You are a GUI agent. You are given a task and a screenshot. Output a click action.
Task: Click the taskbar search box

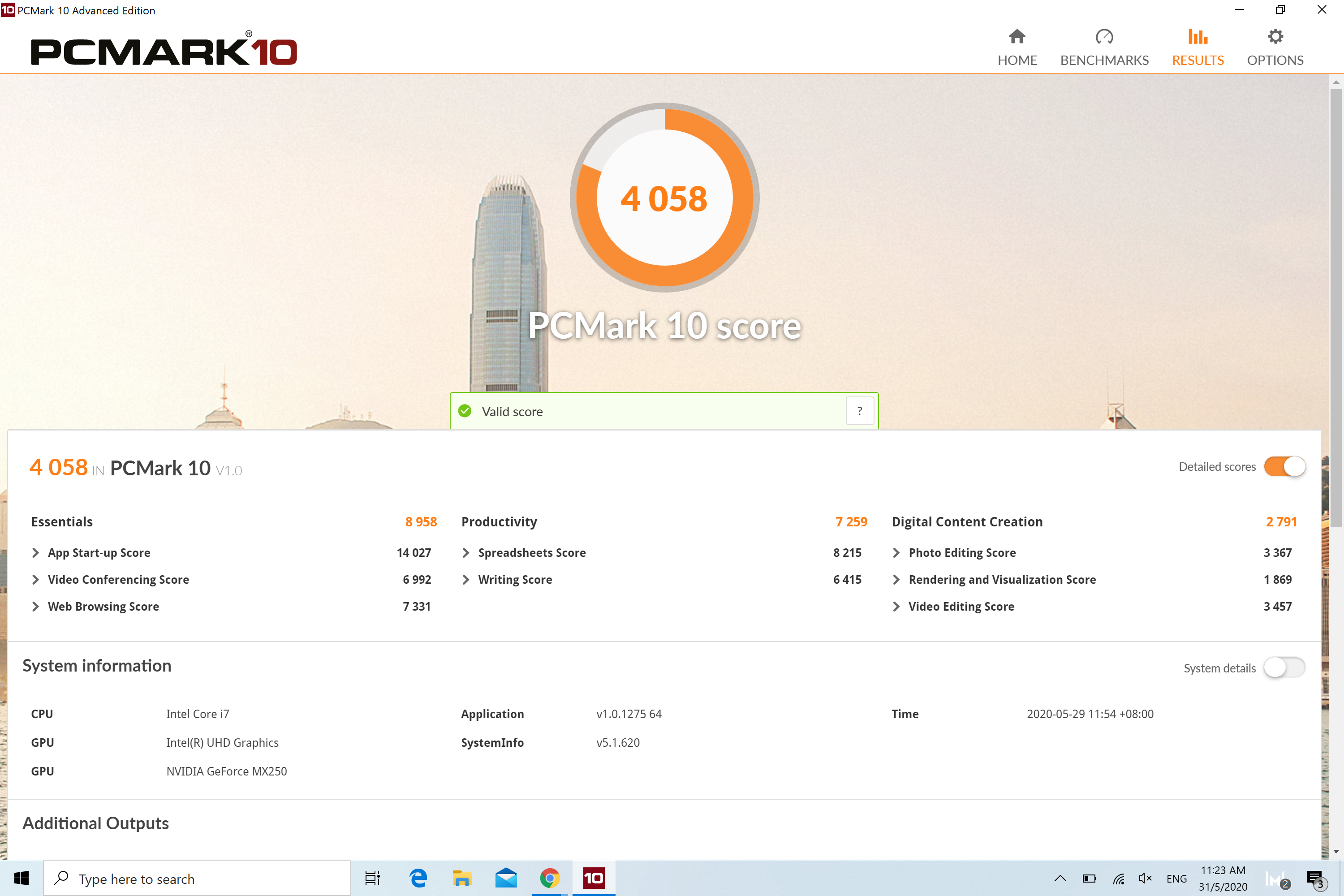point(197,878)
